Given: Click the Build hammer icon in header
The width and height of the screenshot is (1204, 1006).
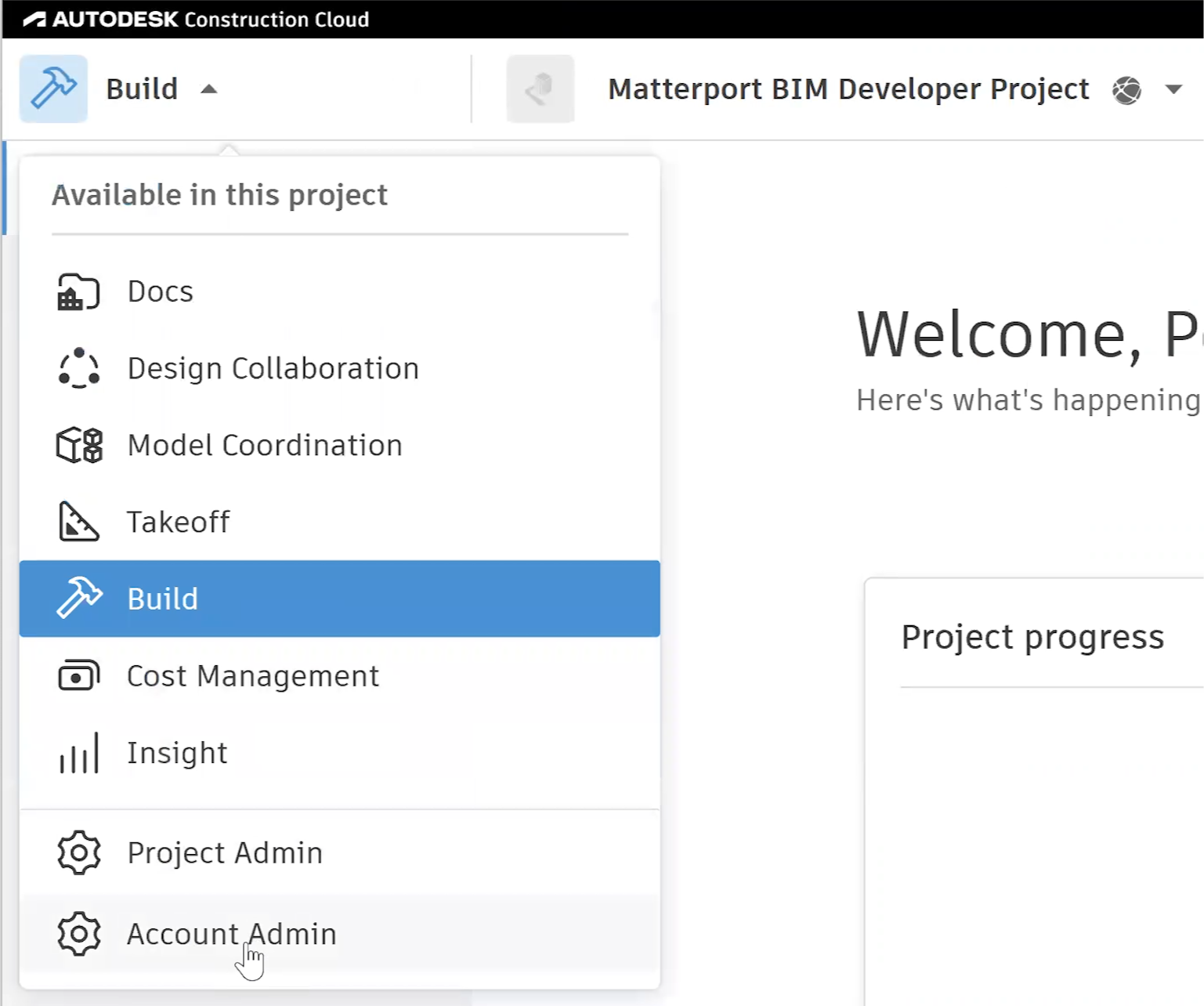Looking at the screenshot, I should coord(53,89).
